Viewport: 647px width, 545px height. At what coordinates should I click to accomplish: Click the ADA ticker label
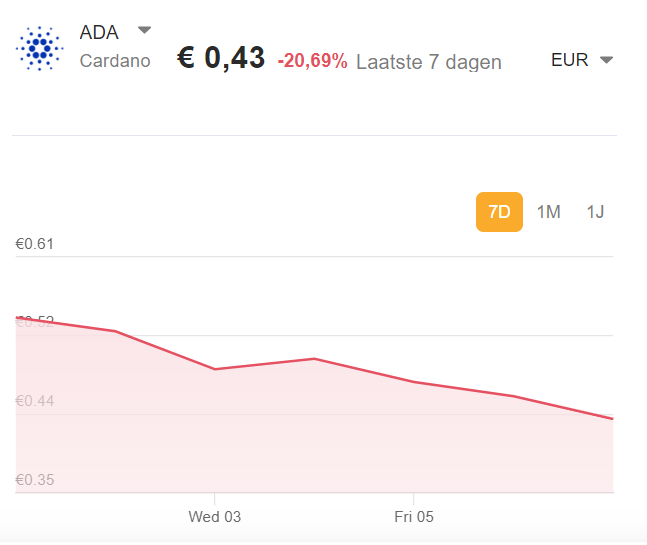(99, 32)
